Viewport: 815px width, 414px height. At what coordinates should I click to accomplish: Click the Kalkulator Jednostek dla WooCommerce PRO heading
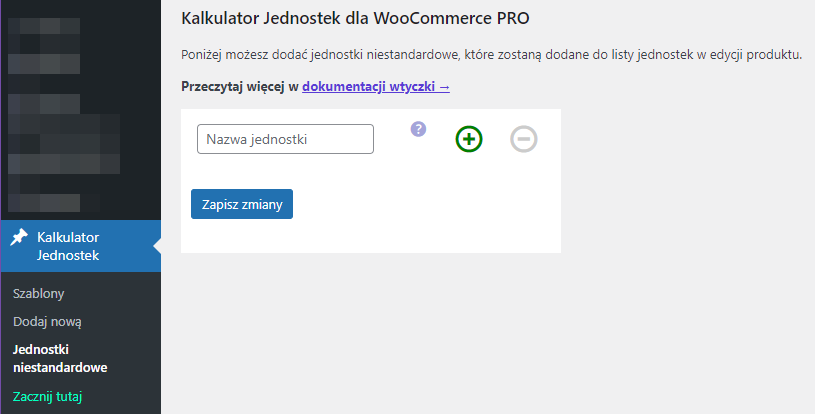click(x=355, y=18)
